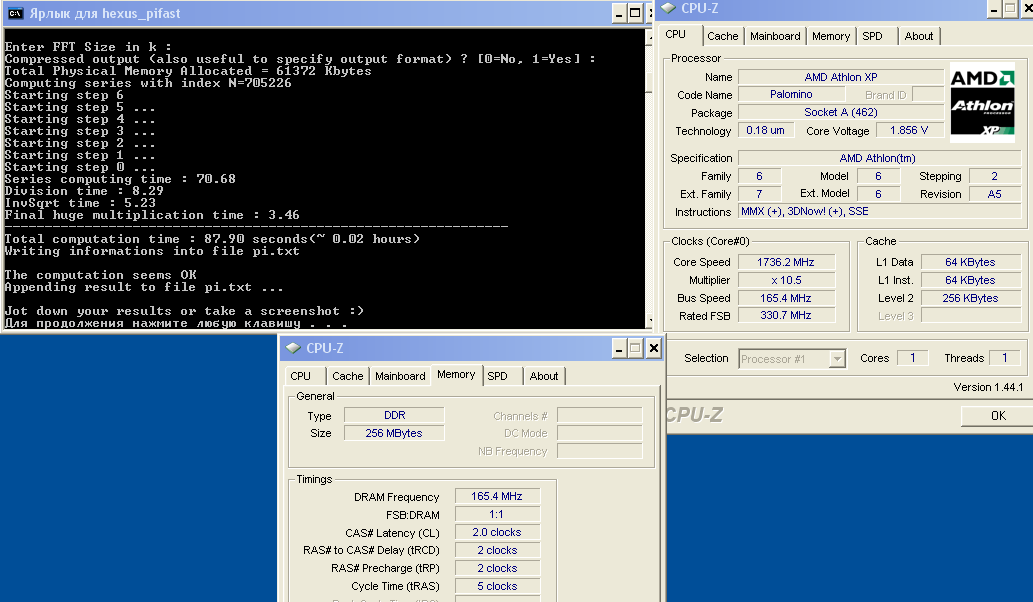1033x602 pixels.
Task: Click the Core Speed value '1736.2 MHz'
Action: point(786,262)
